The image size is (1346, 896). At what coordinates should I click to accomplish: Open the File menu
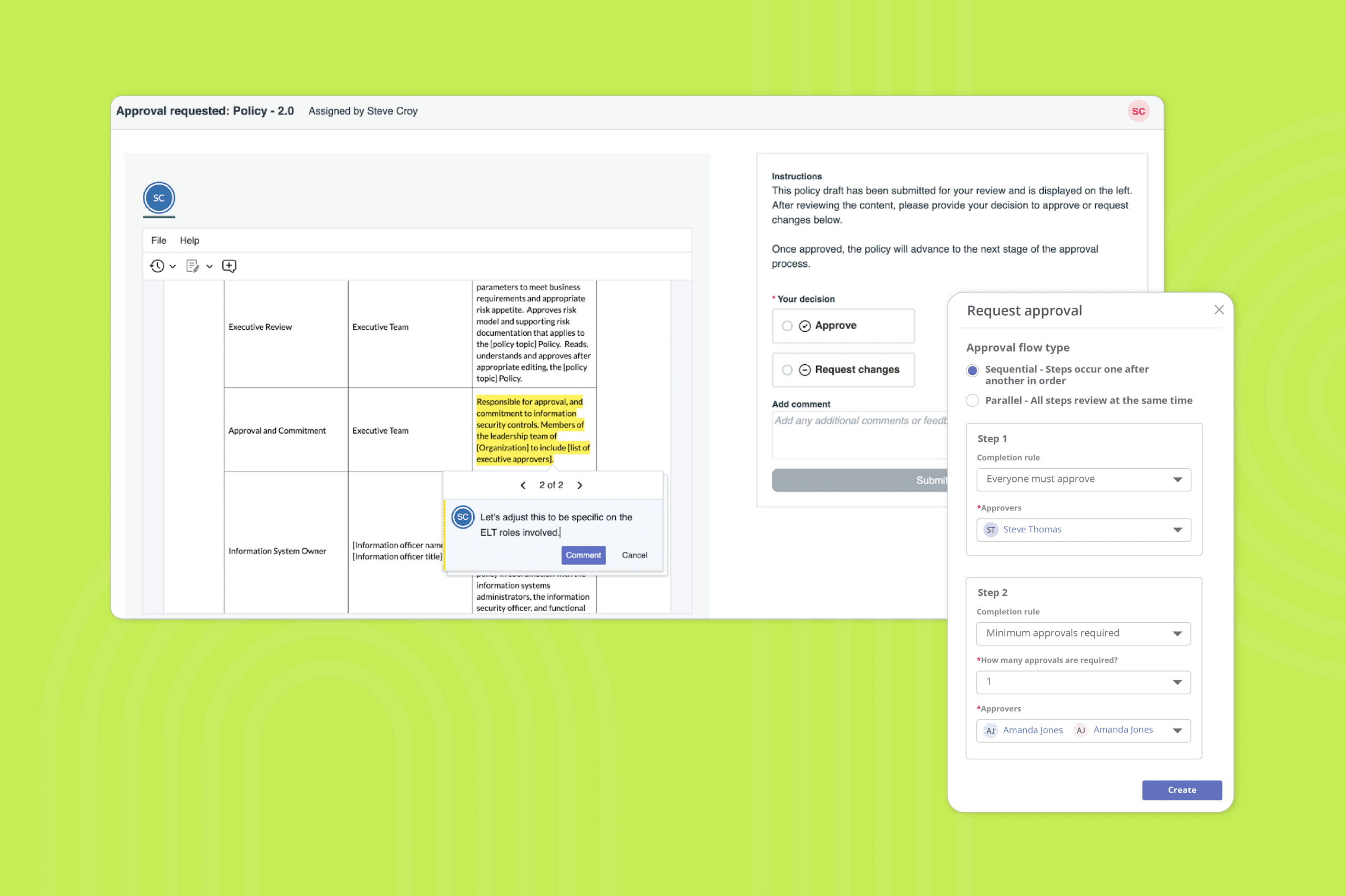point(158,241)
